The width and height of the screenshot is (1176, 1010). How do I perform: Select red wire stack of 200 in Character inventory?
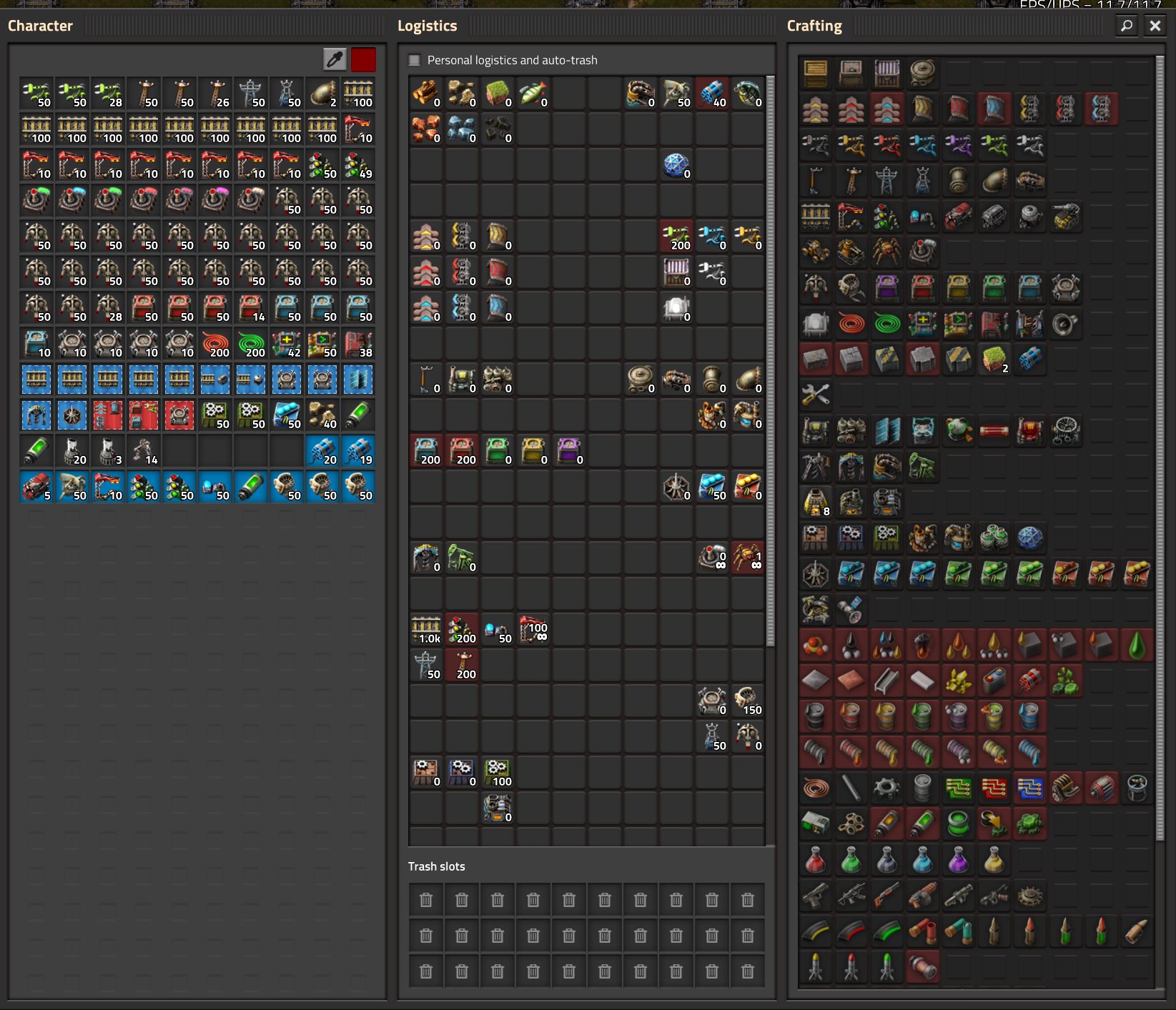tap(215, 344)
